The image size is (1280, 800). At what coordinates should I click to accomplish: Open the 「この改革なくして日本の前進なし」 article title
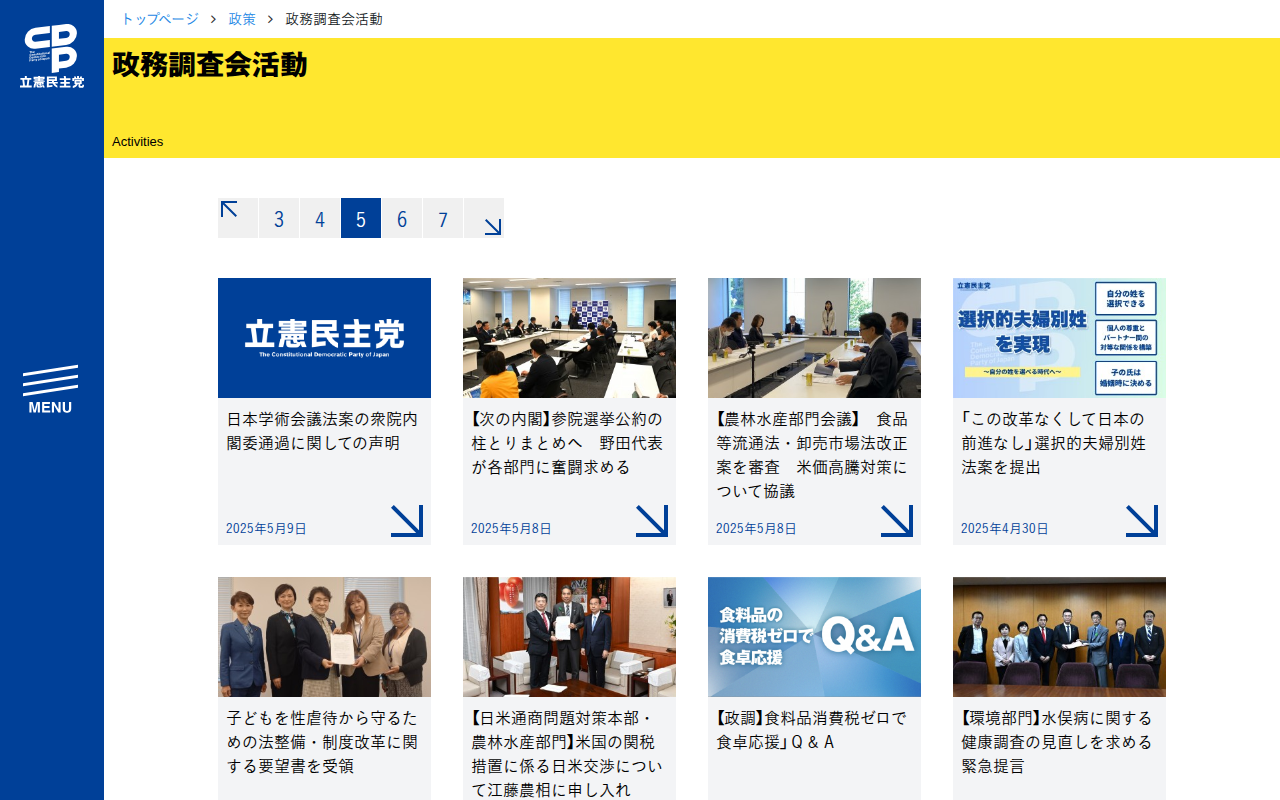pyautogui.click(x=1054, y=443)
